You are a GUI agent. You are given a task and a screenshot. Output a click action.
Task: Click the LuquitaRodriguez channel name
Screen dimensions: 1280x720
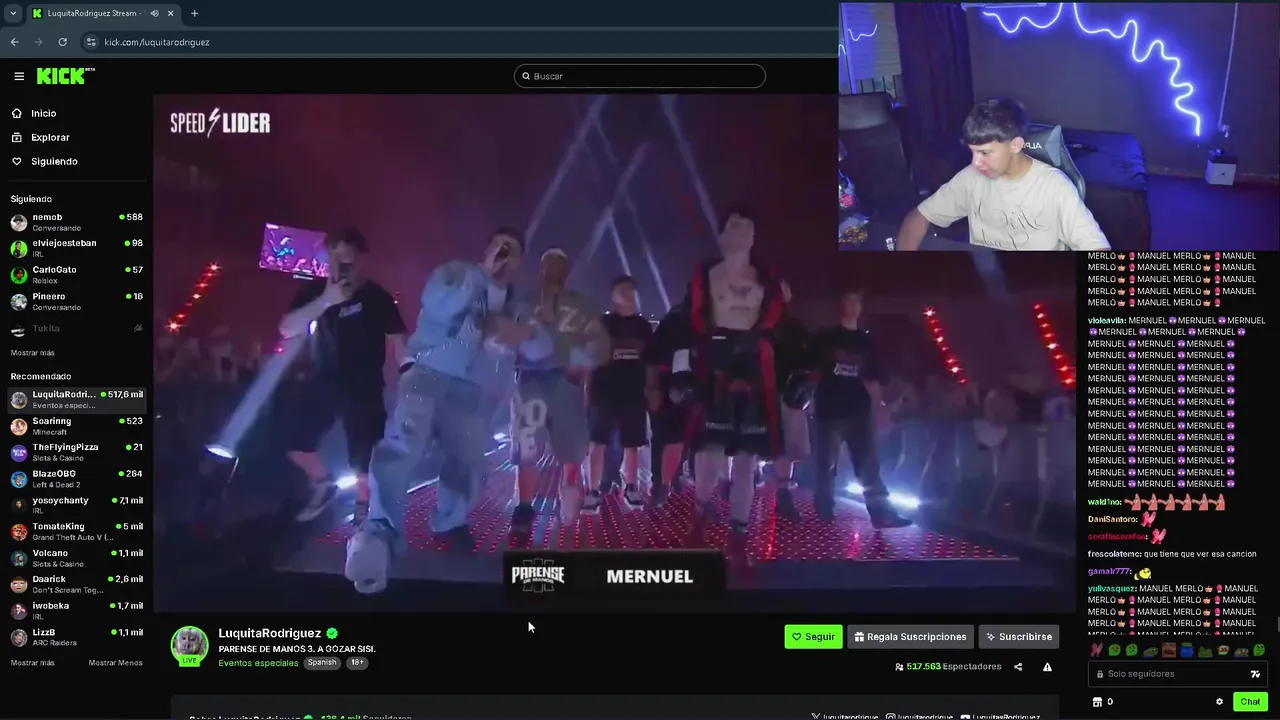(x=270, y=633)
